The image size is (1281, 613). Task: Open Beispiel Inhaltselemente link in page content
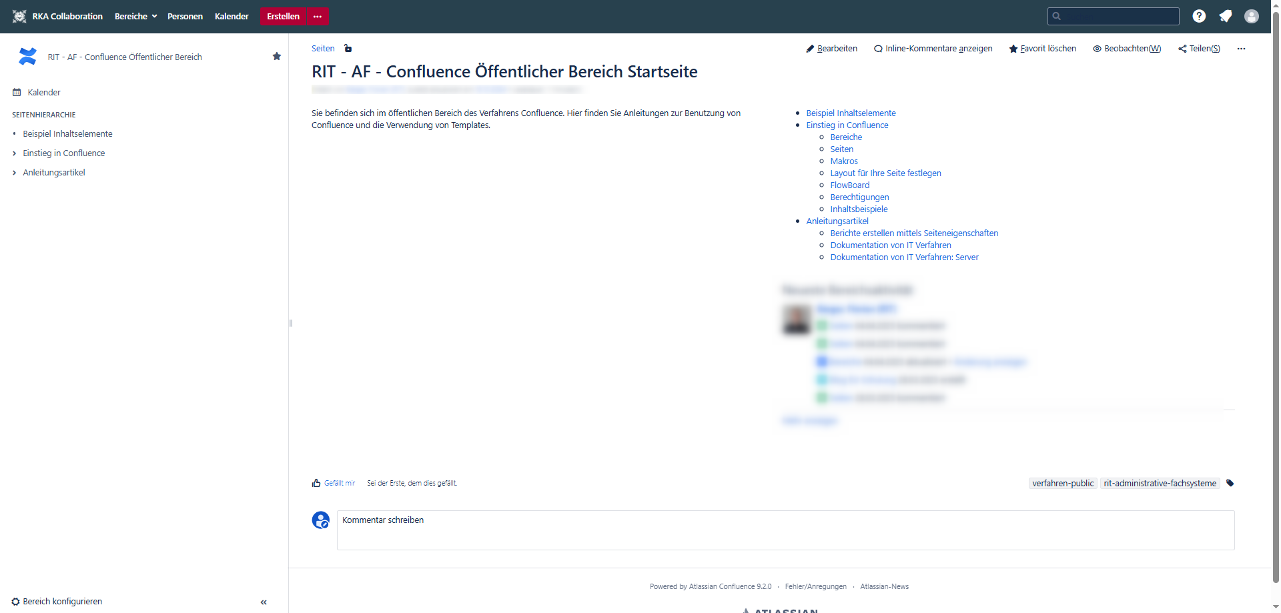tap(851, 113)
